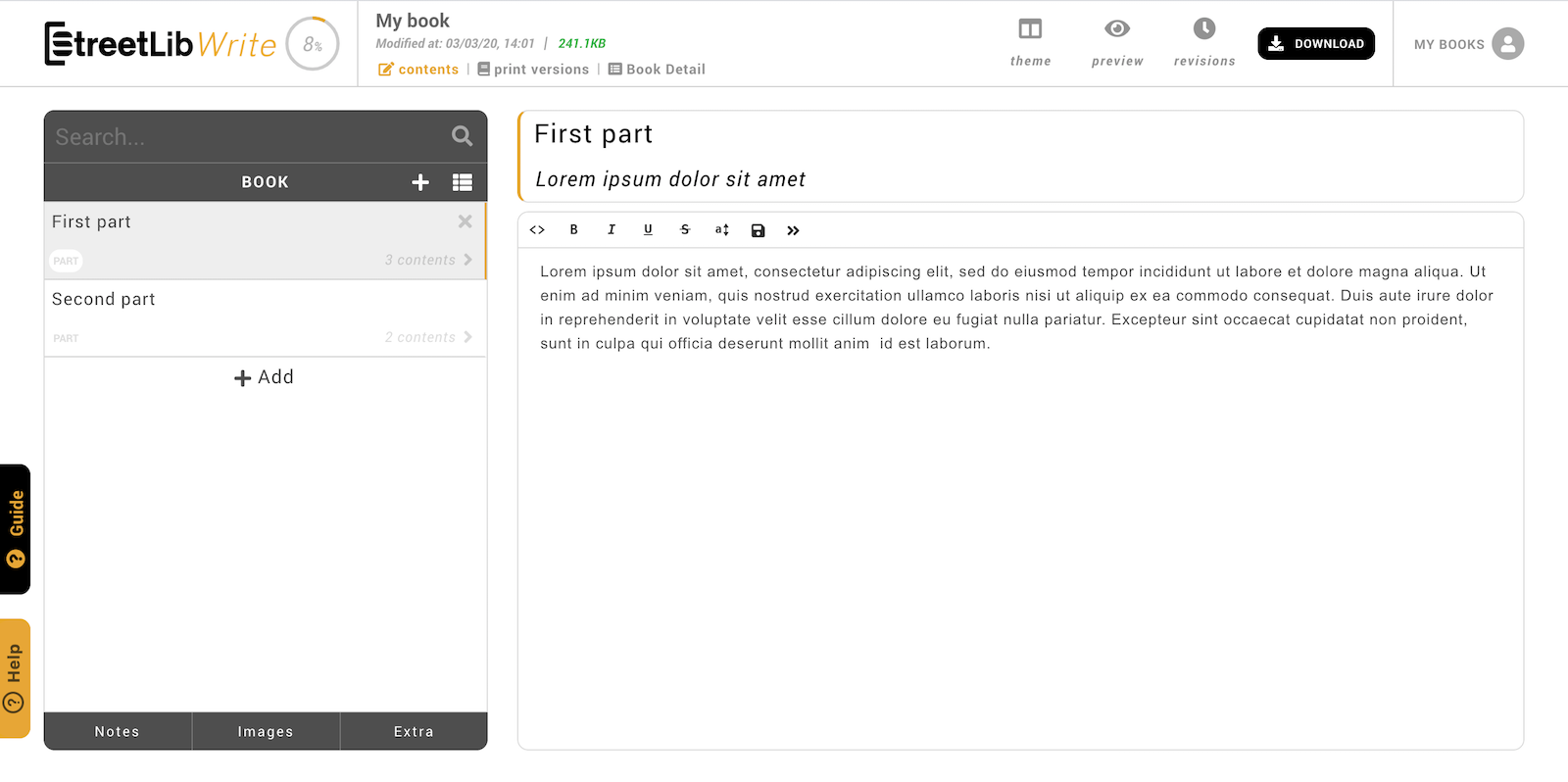Switch to print versions tab
This screenshot has height=782, width=1568.
pos(533,70)
